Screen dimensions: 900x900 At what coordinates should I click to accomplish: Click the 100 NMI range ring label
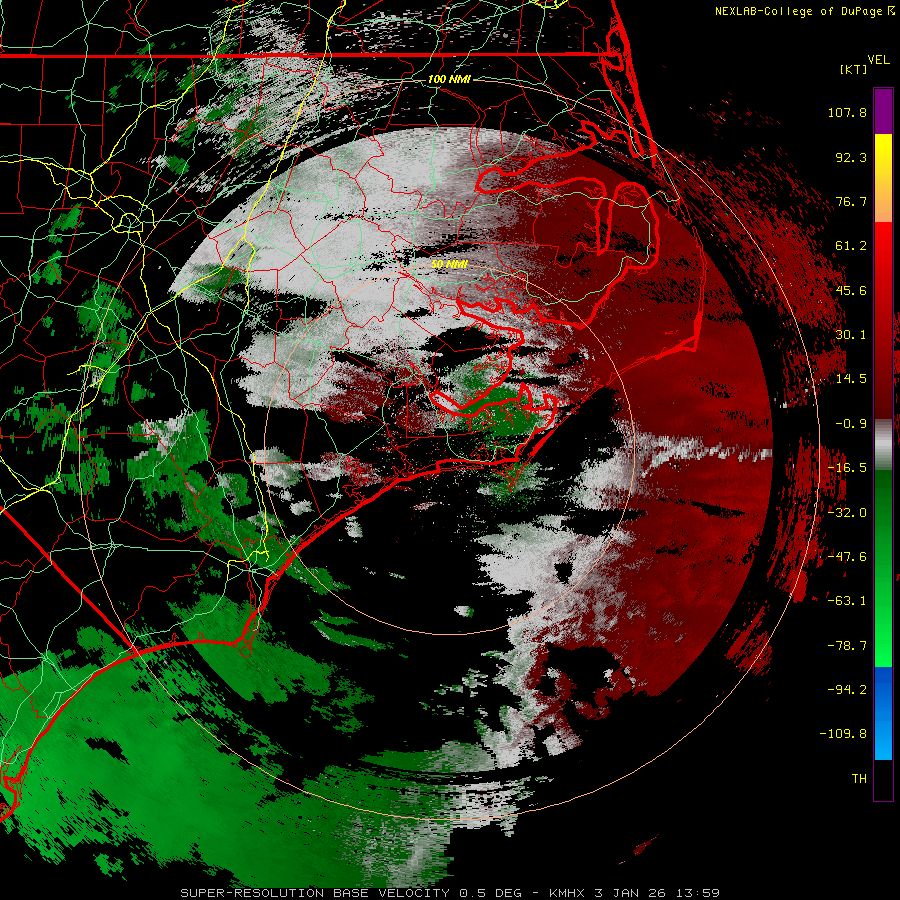coord(449,79)
